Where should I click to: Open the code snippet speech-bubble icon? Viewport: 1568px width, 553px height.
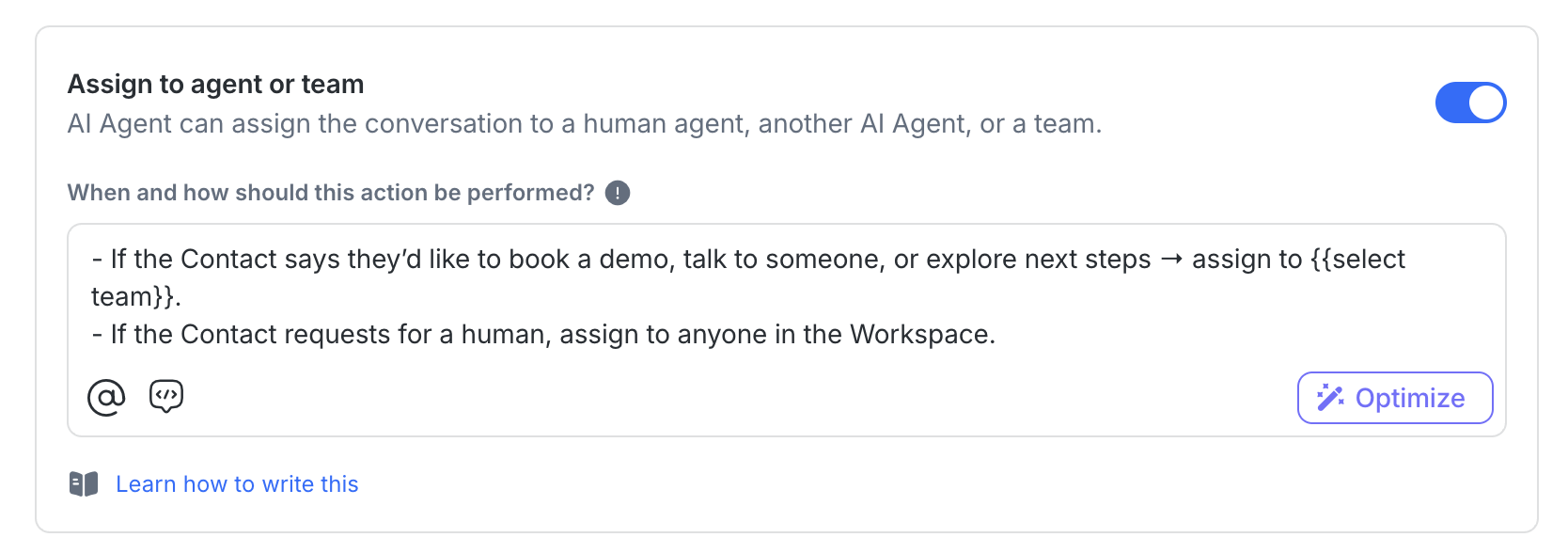[x=166, y=396]
